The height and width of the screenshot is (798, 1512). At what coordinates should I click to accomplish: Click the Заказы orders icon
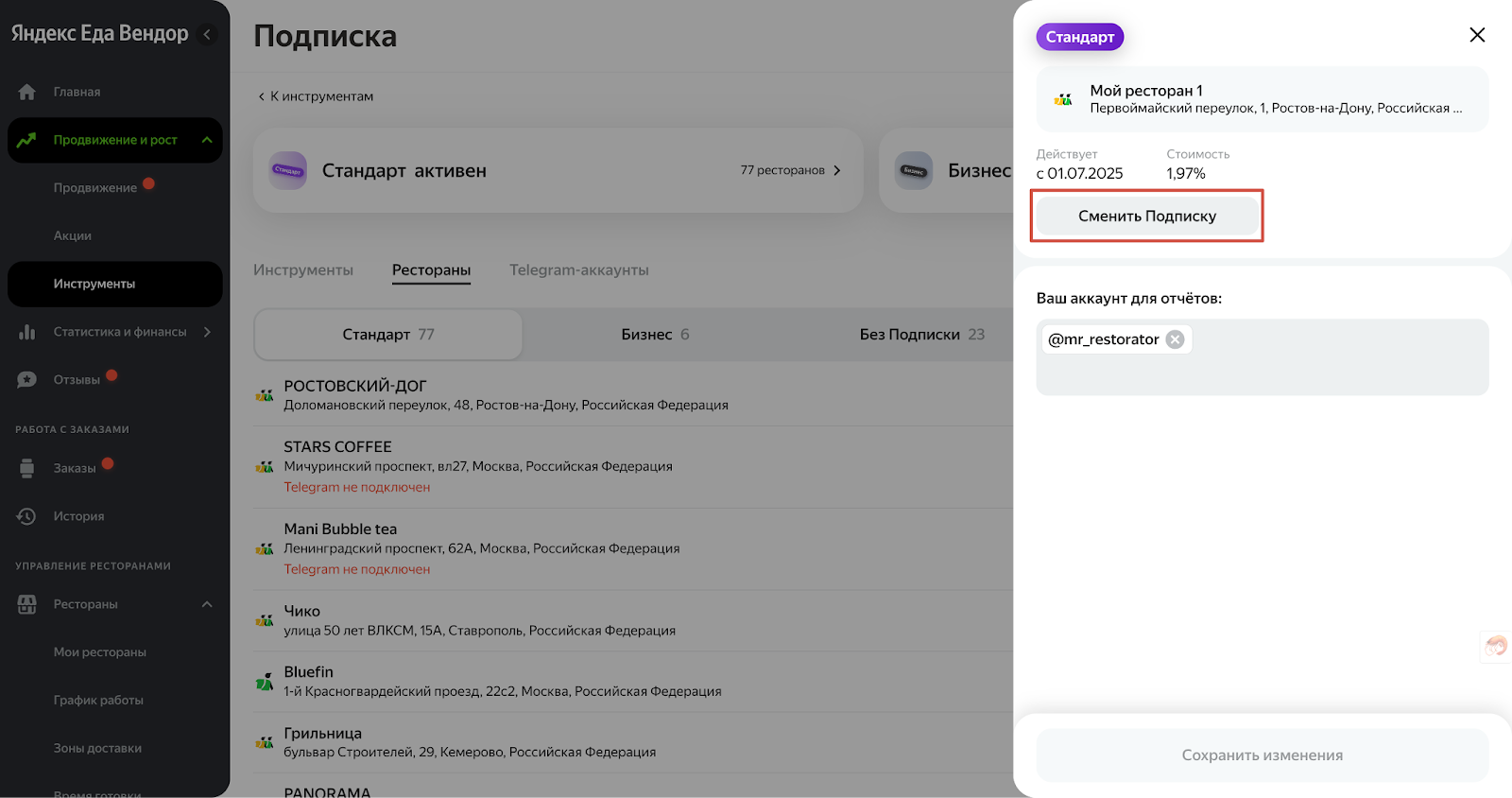tap(27, 468)
